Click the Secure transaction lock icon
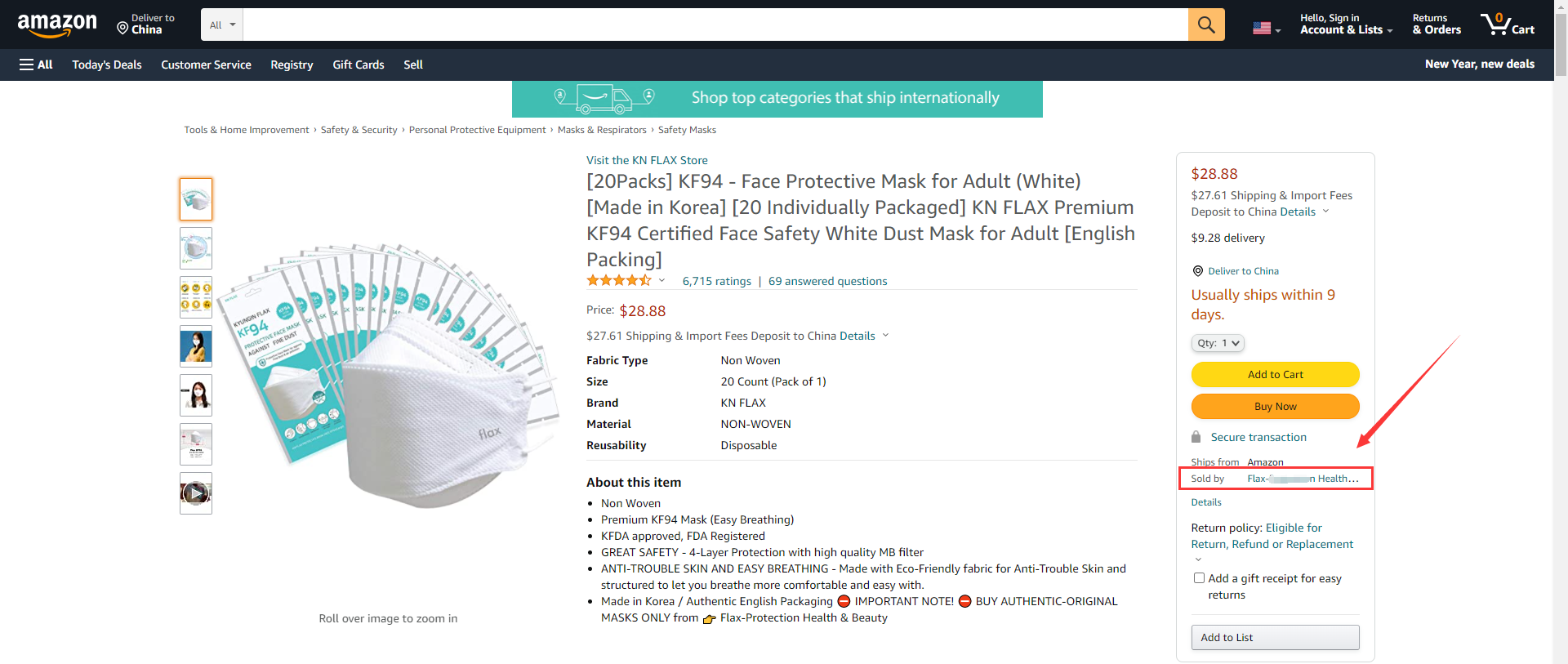The height and width of the screenshot is (664, 1568). coord(1196,437)
